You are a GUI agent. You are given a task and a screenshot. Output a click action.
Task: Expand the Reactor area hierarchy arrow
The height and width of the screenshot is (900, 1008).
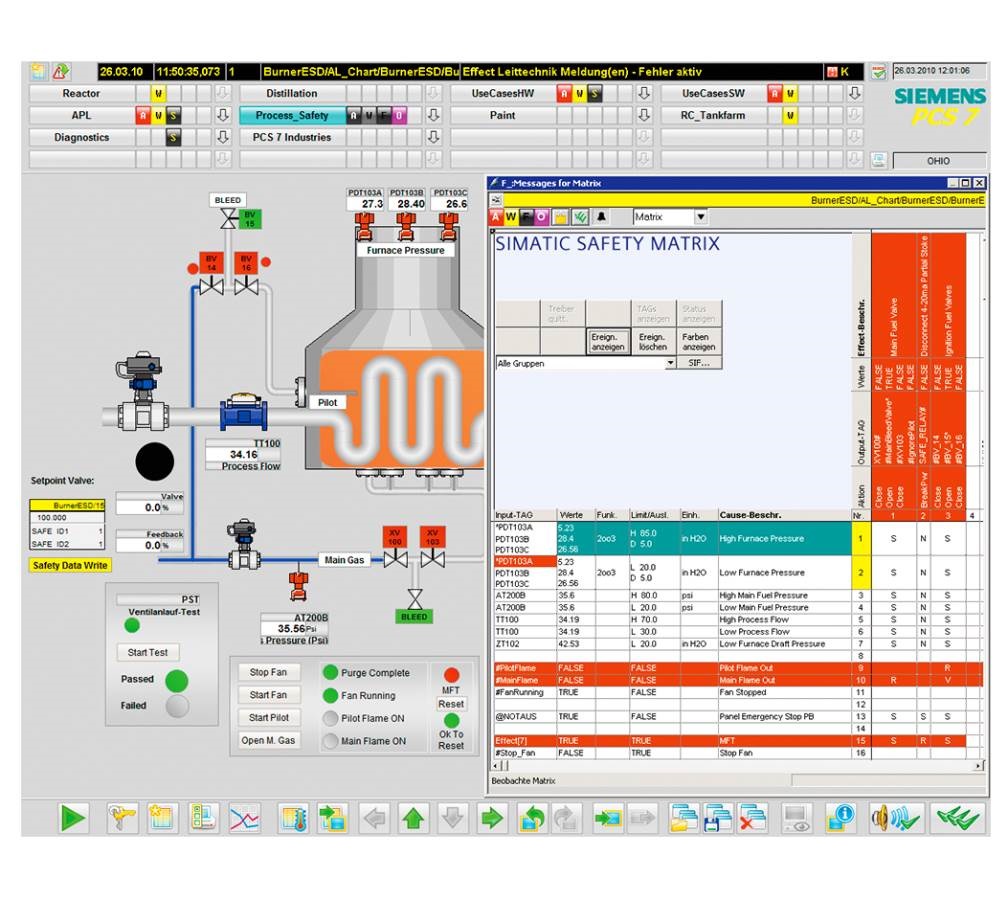pos(223,94)
